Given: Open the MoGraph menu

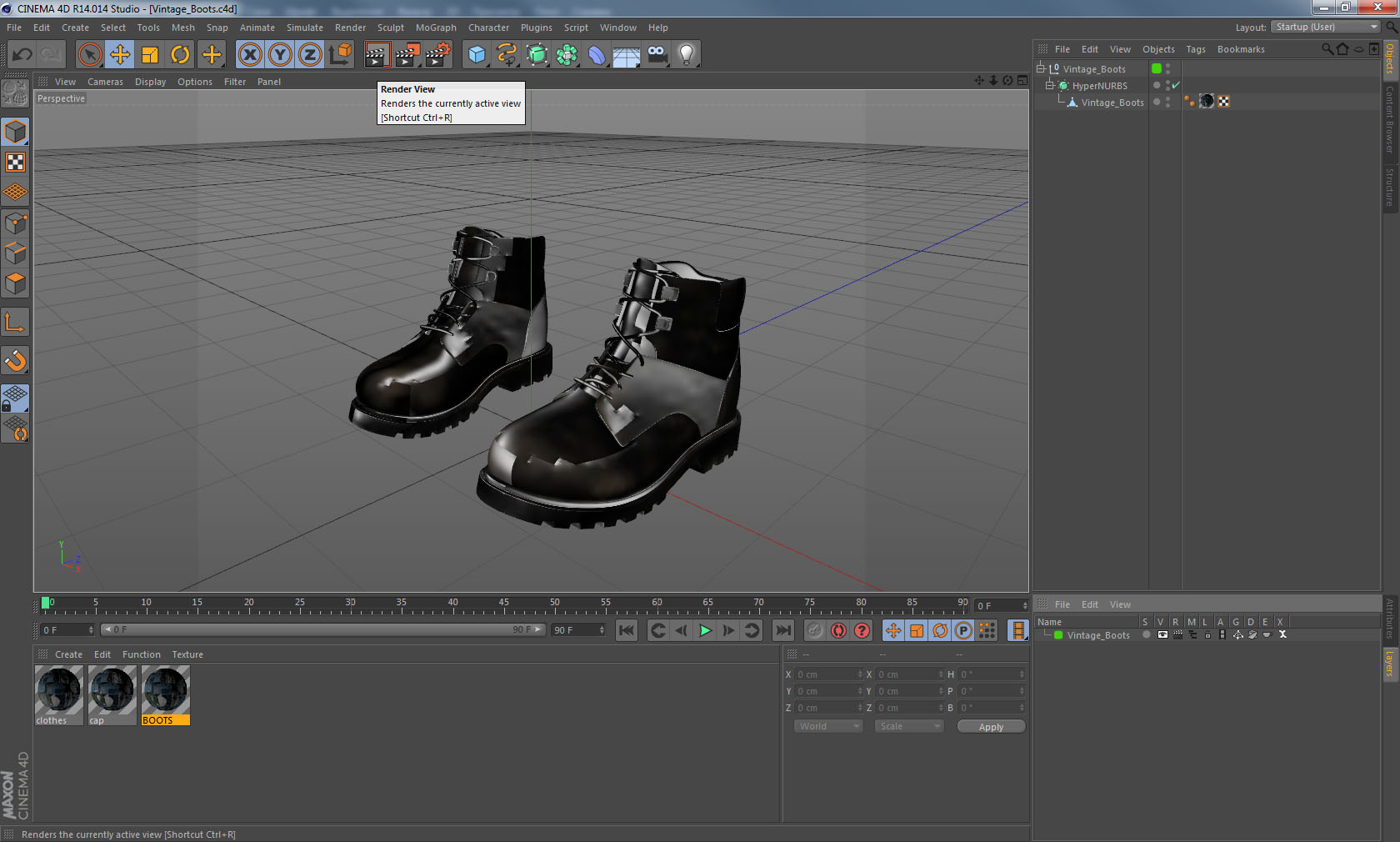Looking at the screenshot, I should point(436,28).
